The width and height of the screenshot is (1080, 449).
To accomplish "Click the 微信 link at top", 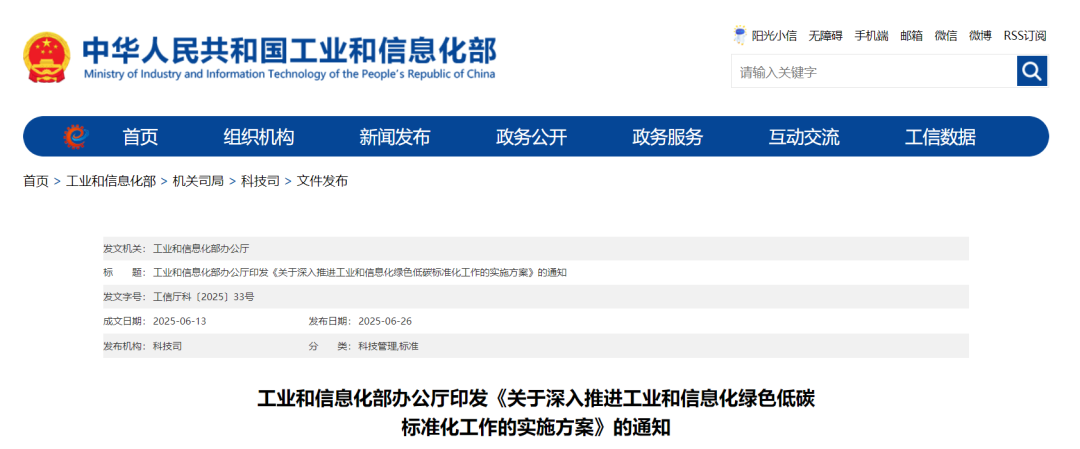I will click(946, 36).
